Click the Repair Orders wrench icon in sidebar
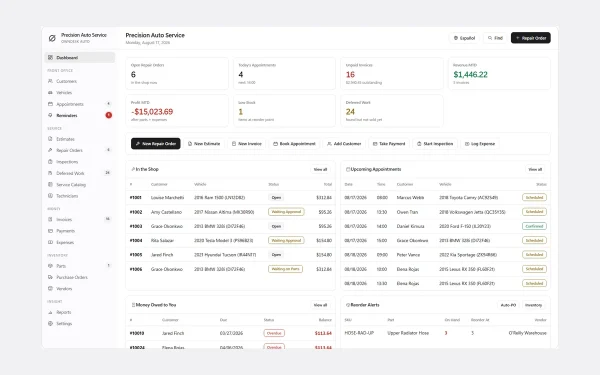The image size is (600, 375). click(50, 150)
